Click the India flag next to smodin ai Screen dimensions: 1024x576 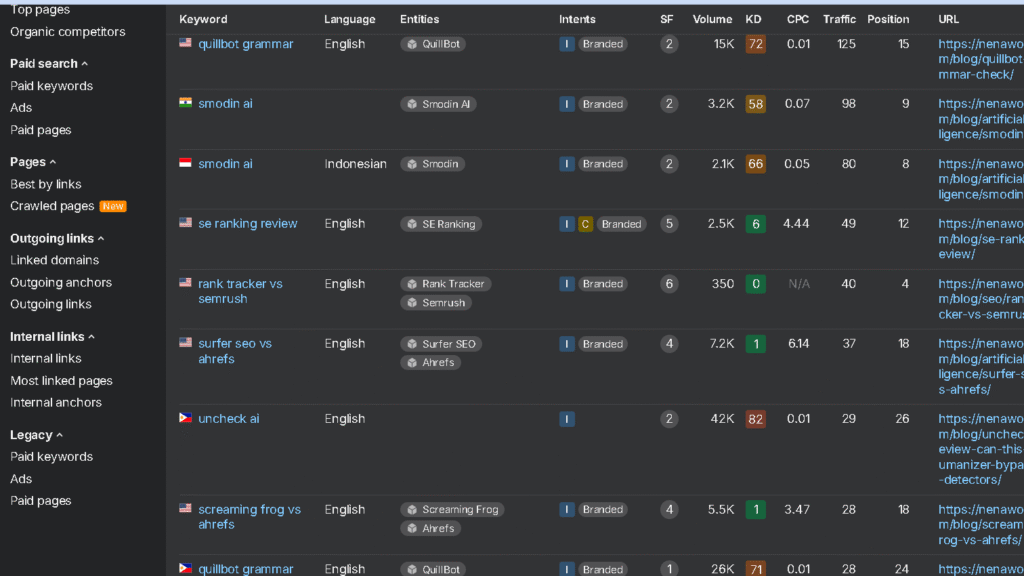186,103
